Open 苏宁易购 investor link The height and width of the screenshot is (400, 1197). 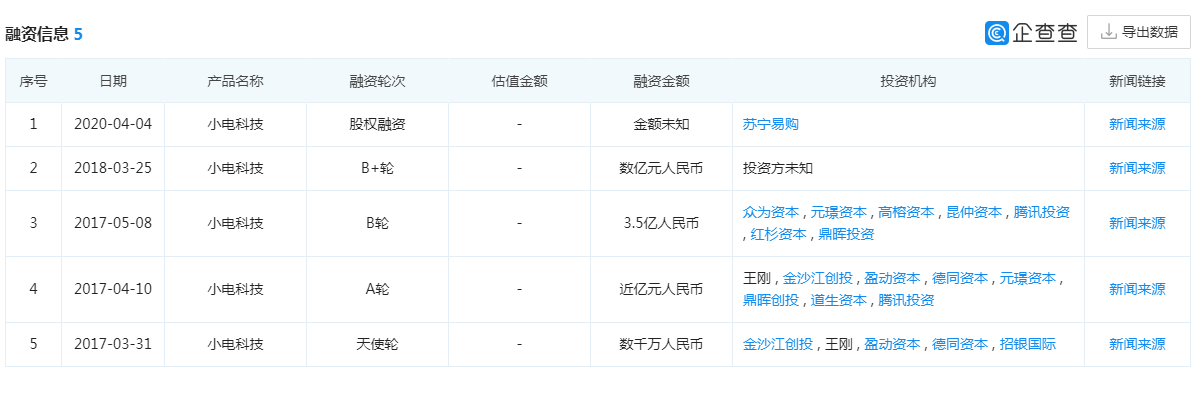pyautogui.click(x=770, y=125)
